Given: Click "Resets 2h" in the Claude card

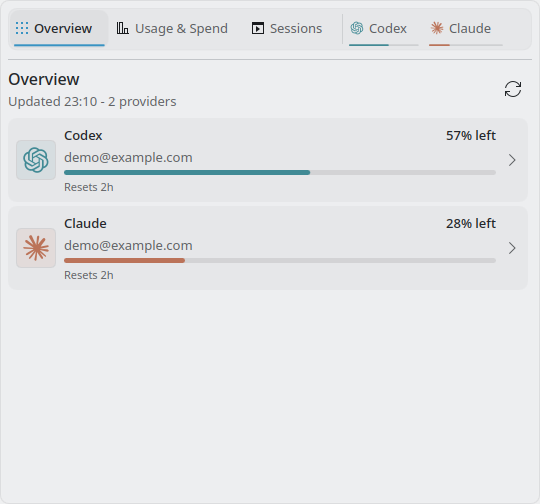Looking at the screenshot, I should pos(89,275).
